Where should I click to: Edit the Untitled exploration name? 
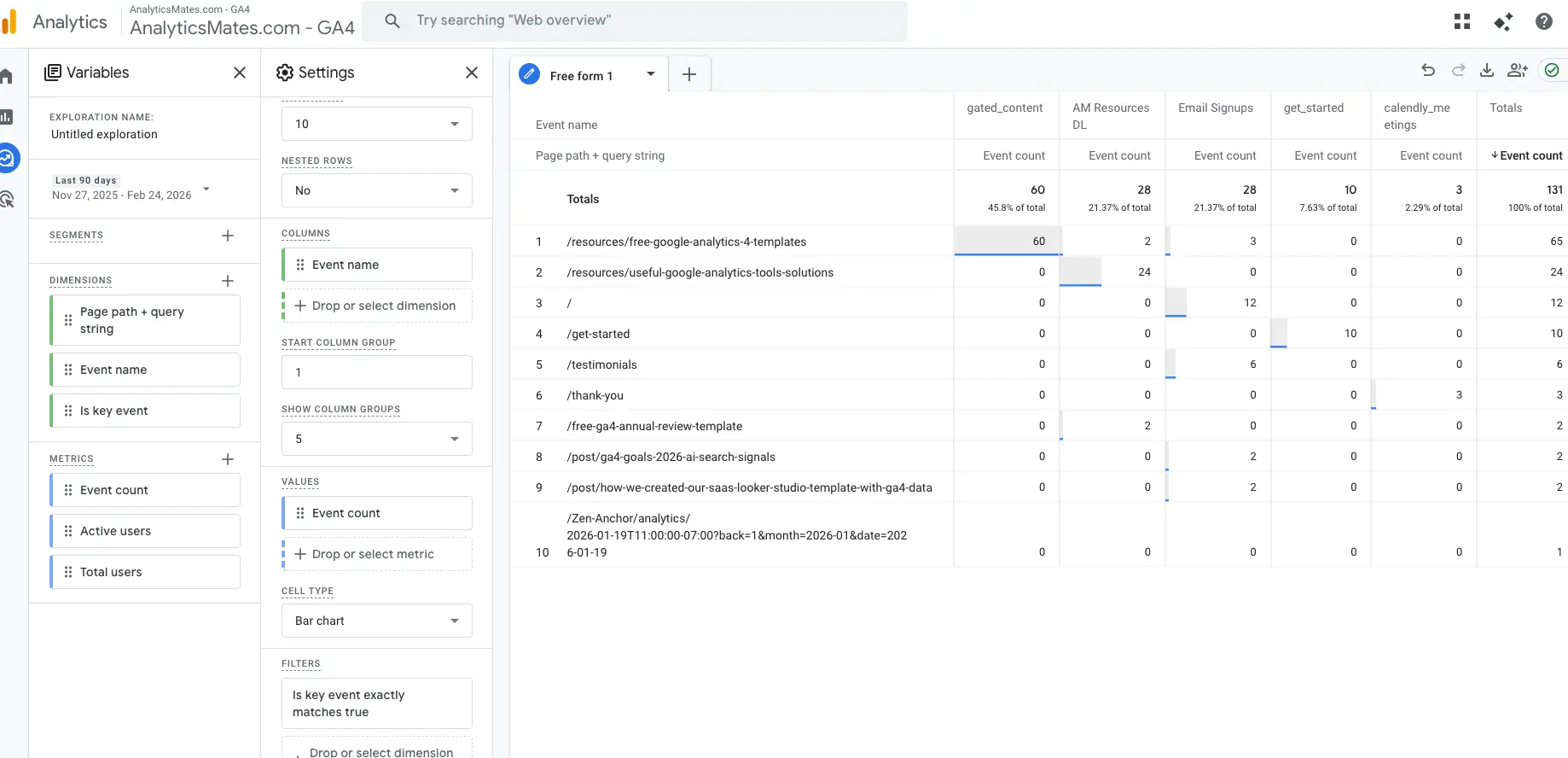(104, 134)
